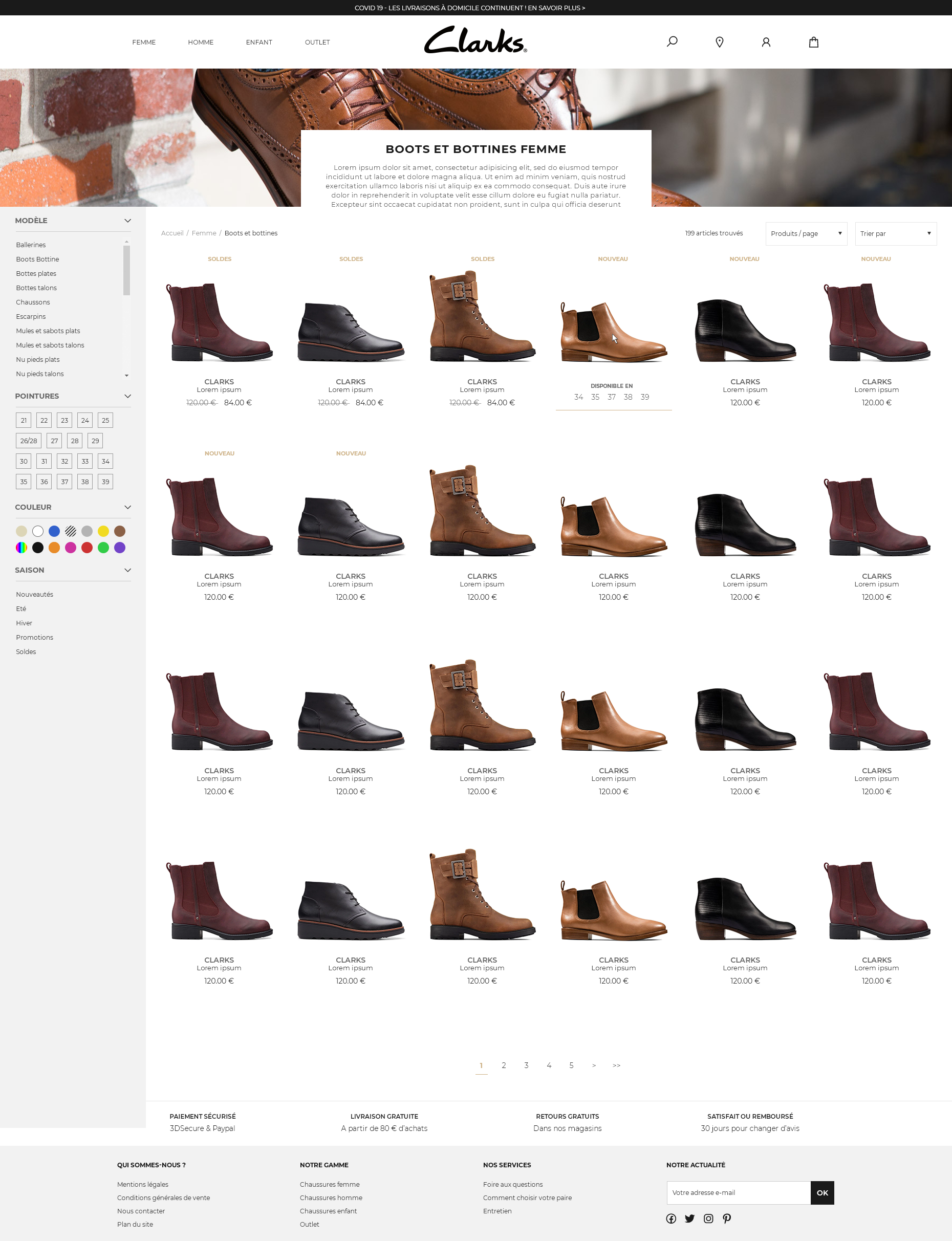
Task: Open Clarks Facebook page icon in footer
Action: tap(671, 1218)
